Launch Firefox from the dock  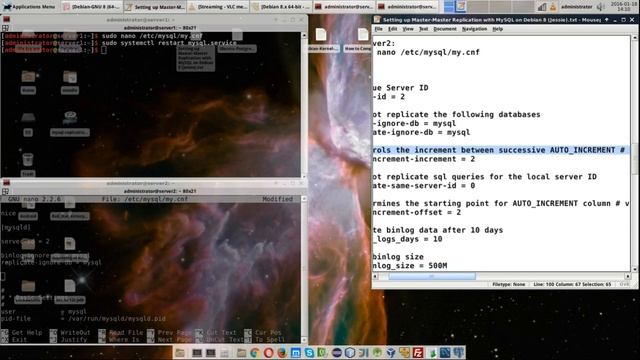(x=282, y=352)
